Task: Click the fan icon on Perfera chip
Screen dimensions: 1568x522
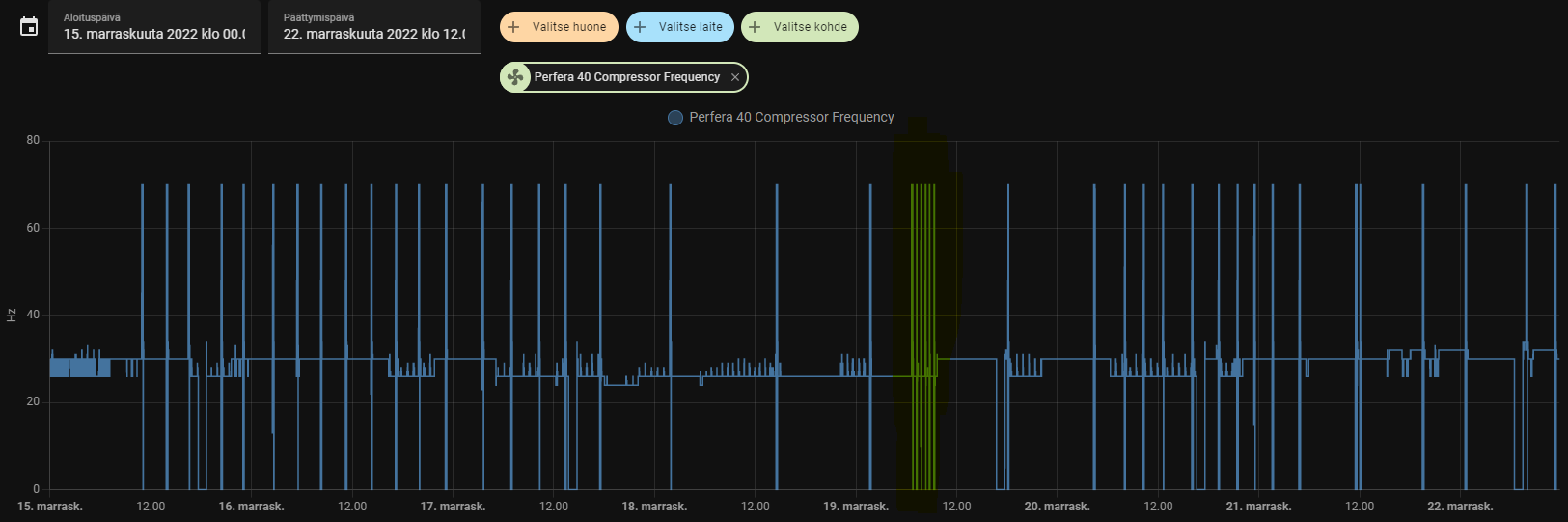Action: click(x=516, y=77)
